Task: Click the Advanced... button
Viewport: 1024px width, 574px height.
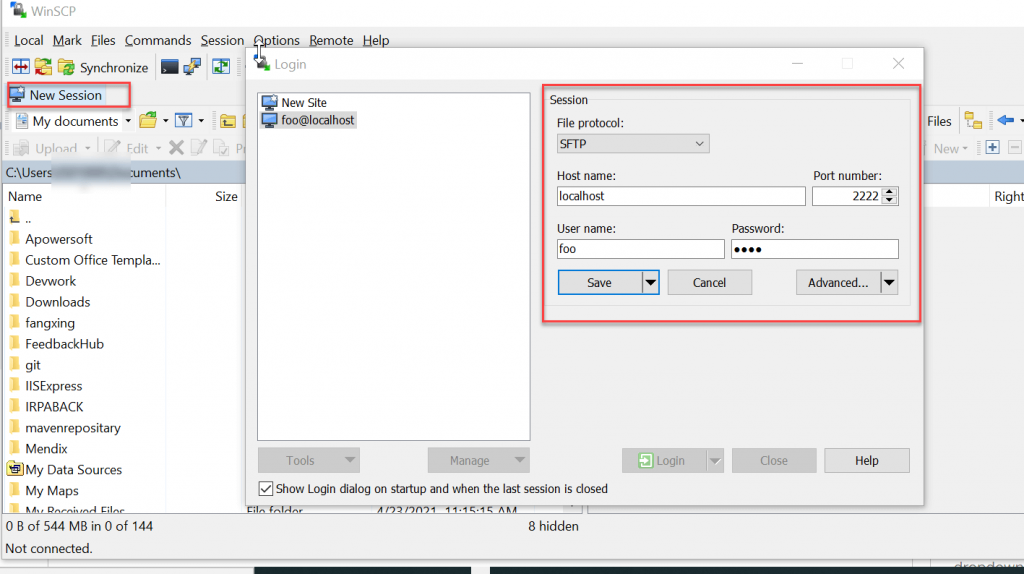Action: 838,283
